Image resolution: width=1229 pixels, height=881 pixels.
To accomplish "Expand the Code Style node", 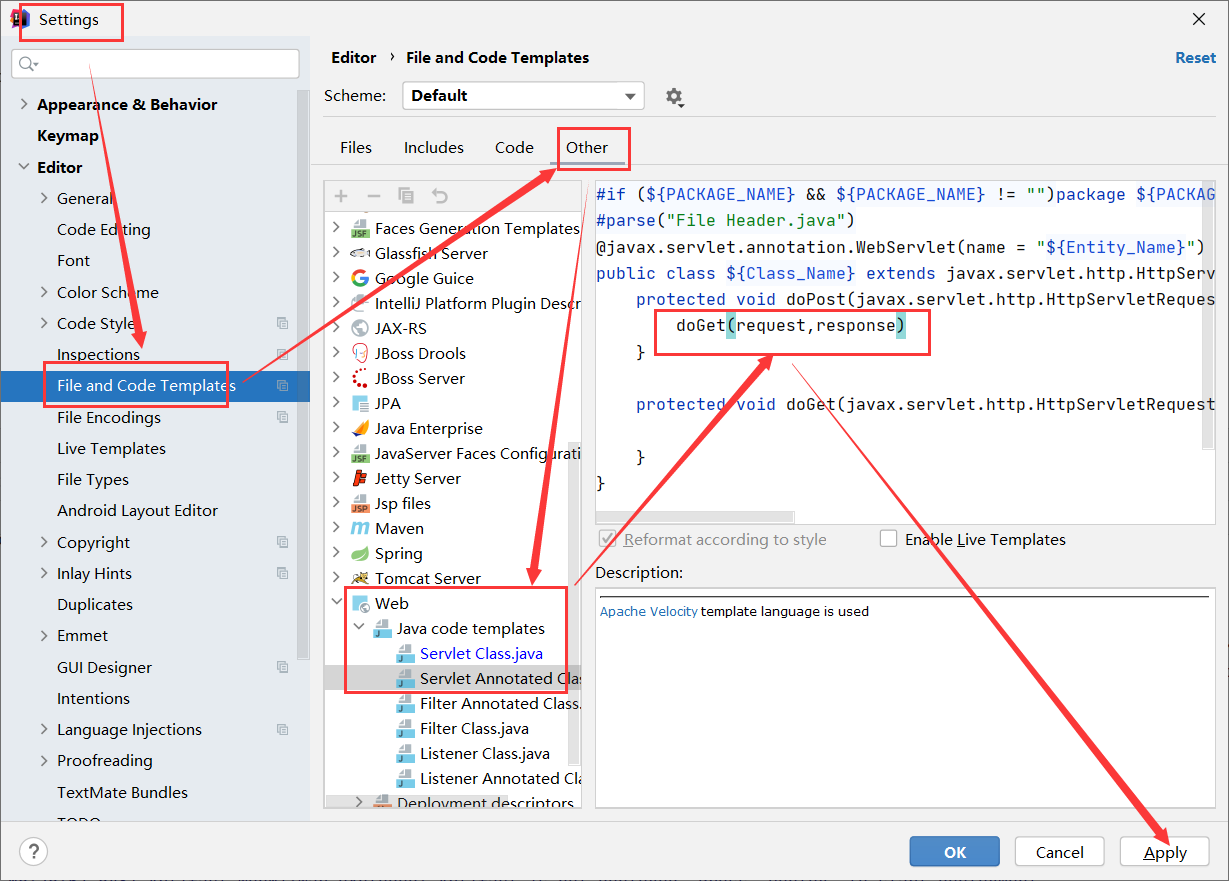I will click(44, 323).
